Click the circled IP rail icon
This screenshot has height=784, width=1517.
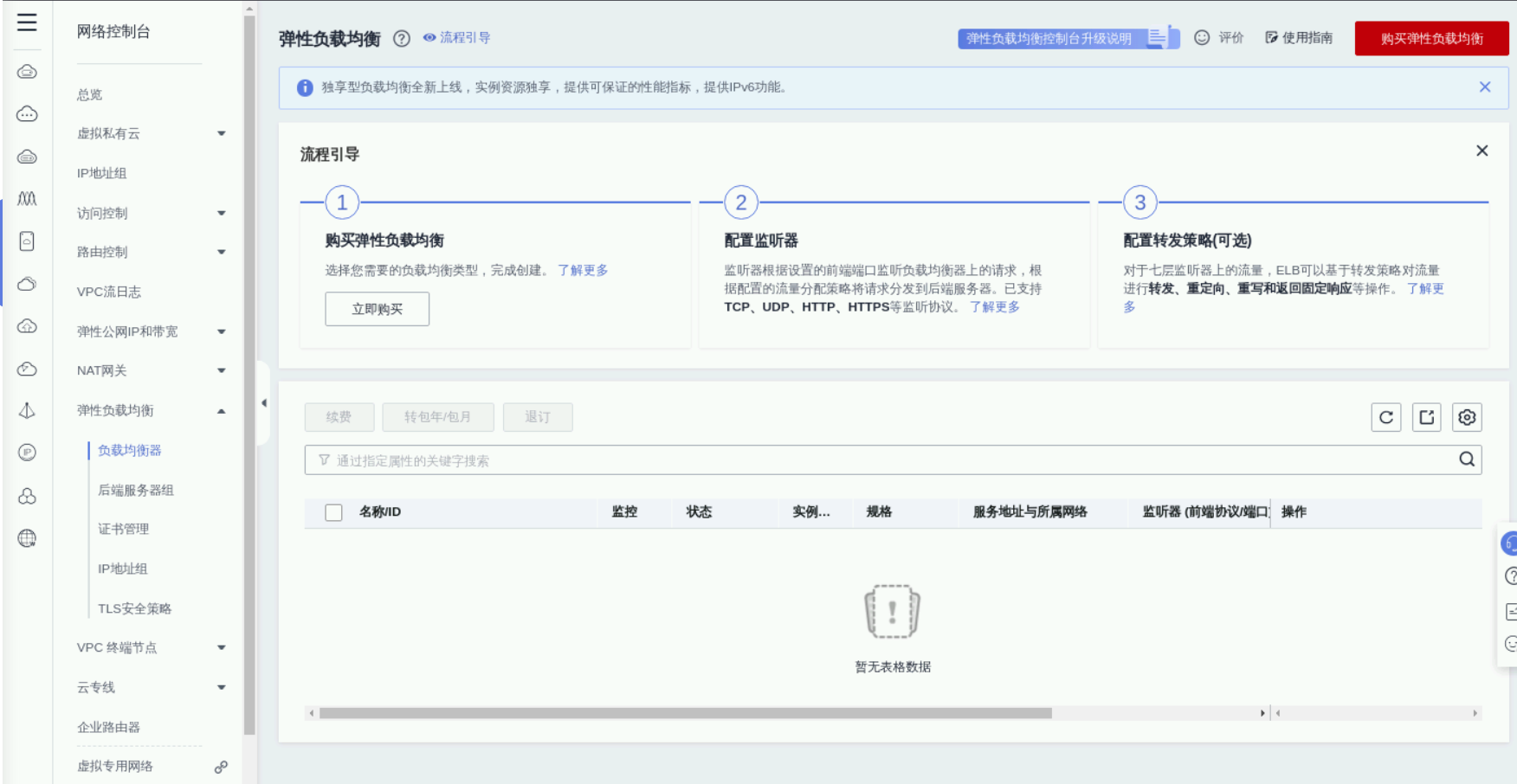27,453
